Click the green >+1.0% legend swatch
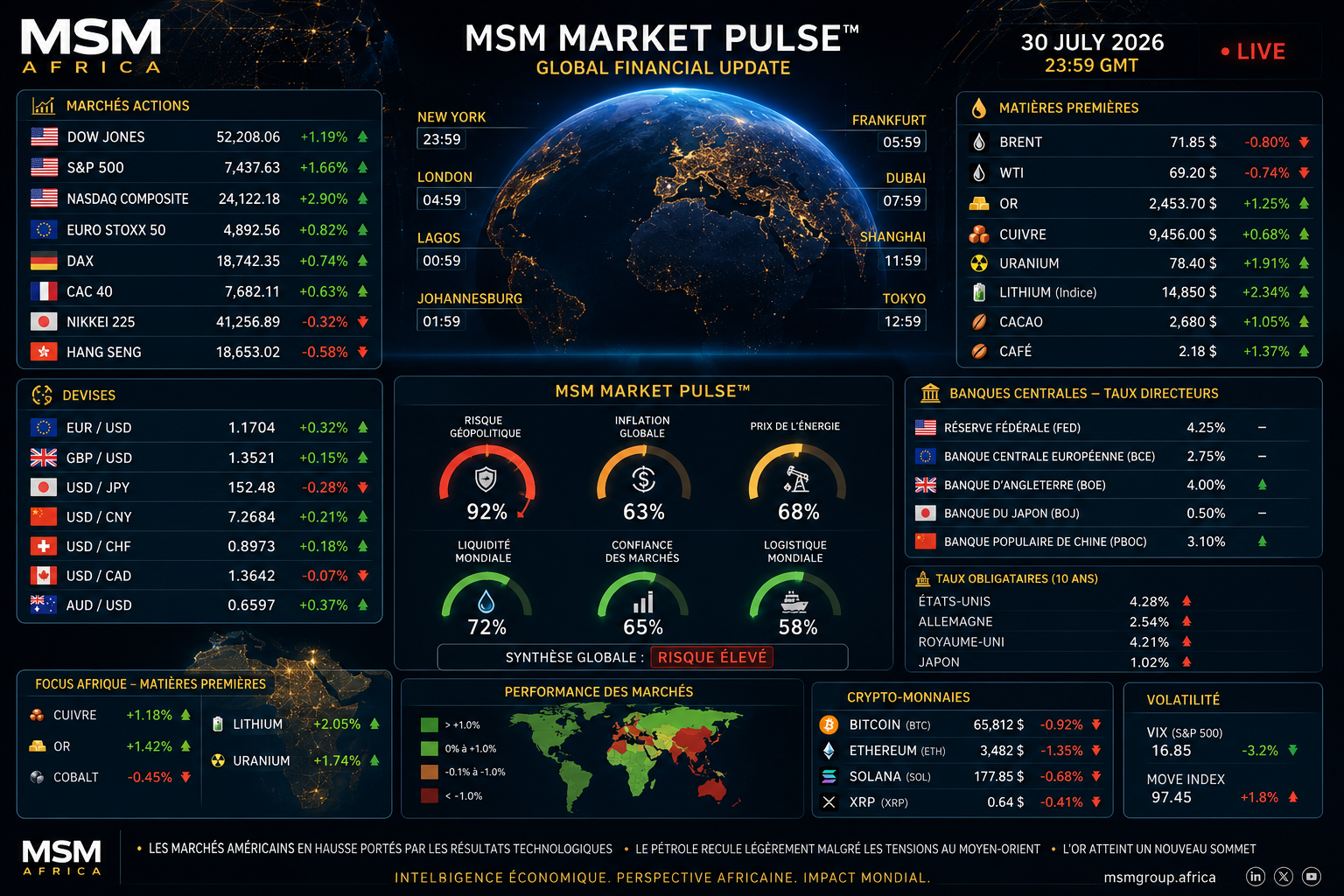Screen dimensions: 1344x896 coord(430,724)
